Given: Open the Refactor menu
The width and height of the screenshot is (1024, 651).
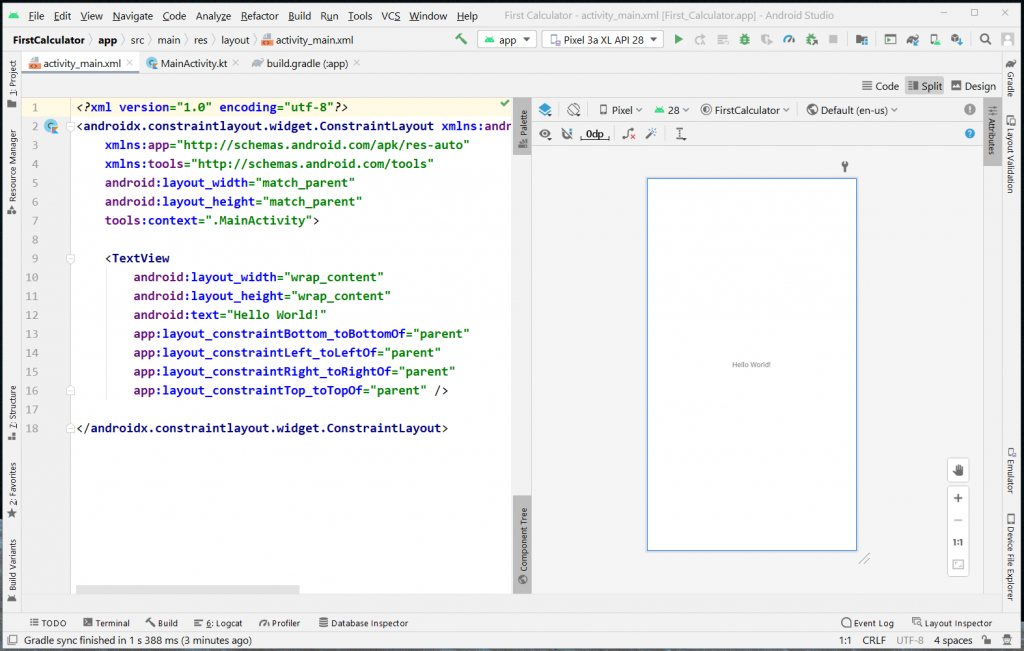Looking at the screenshot, I should 259,16.
